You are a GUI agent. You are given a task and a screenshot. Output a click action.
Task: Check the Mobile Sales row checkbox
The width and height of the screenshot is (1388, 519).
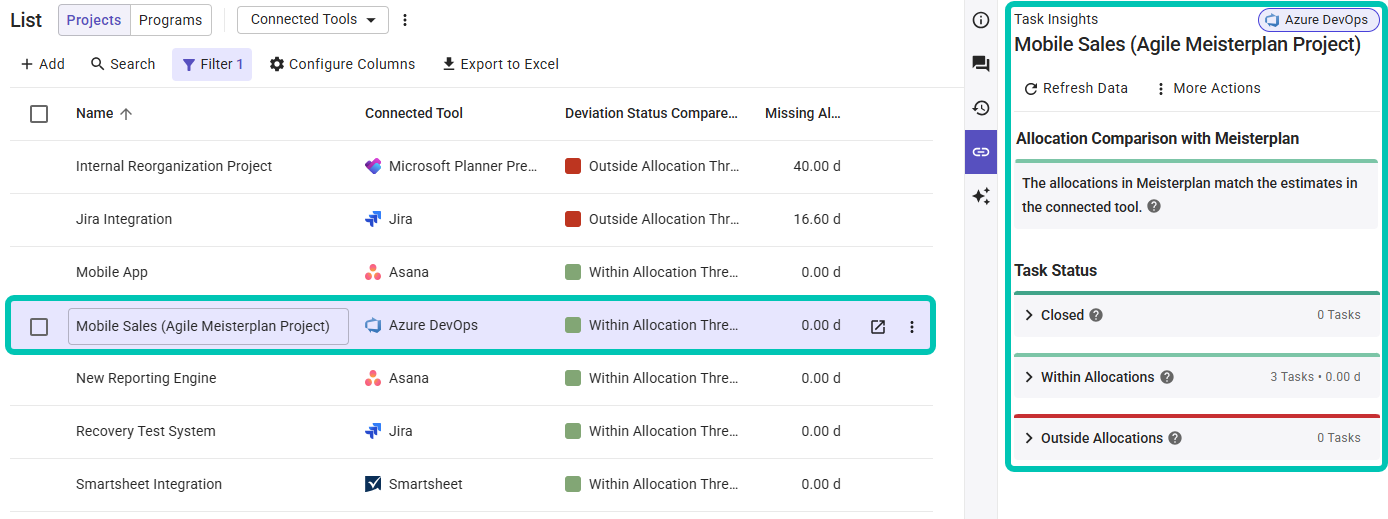(39, 326)
